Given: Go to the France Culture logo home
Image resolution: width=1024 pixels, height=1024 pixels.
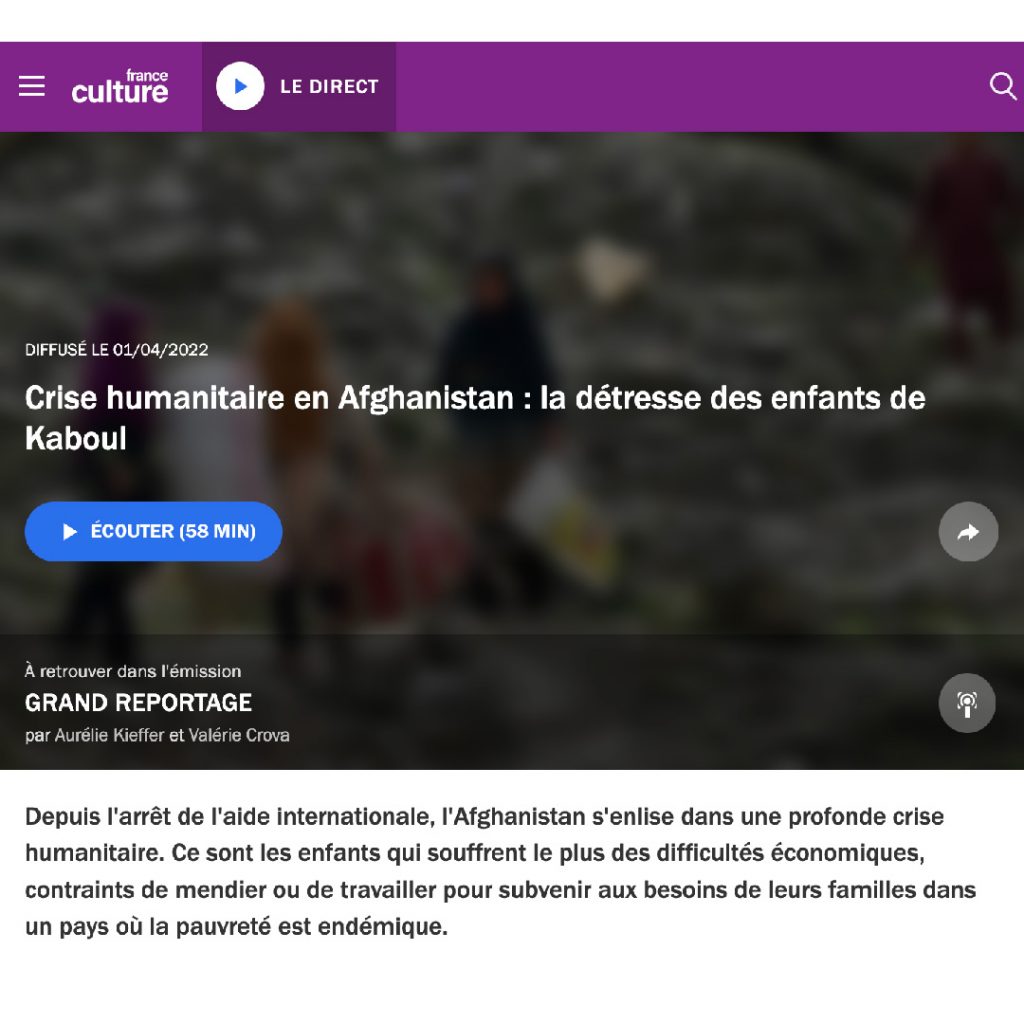Looking at the screenshot, I should coord(120,86).
